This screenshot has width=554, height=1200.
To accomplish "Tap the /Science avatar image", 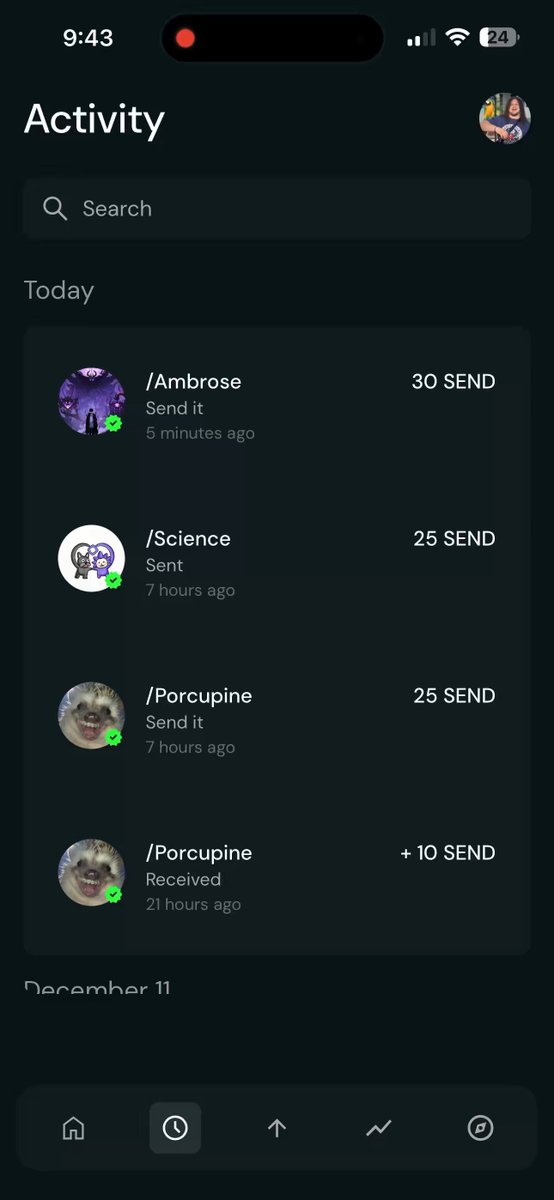I will 91,558.
